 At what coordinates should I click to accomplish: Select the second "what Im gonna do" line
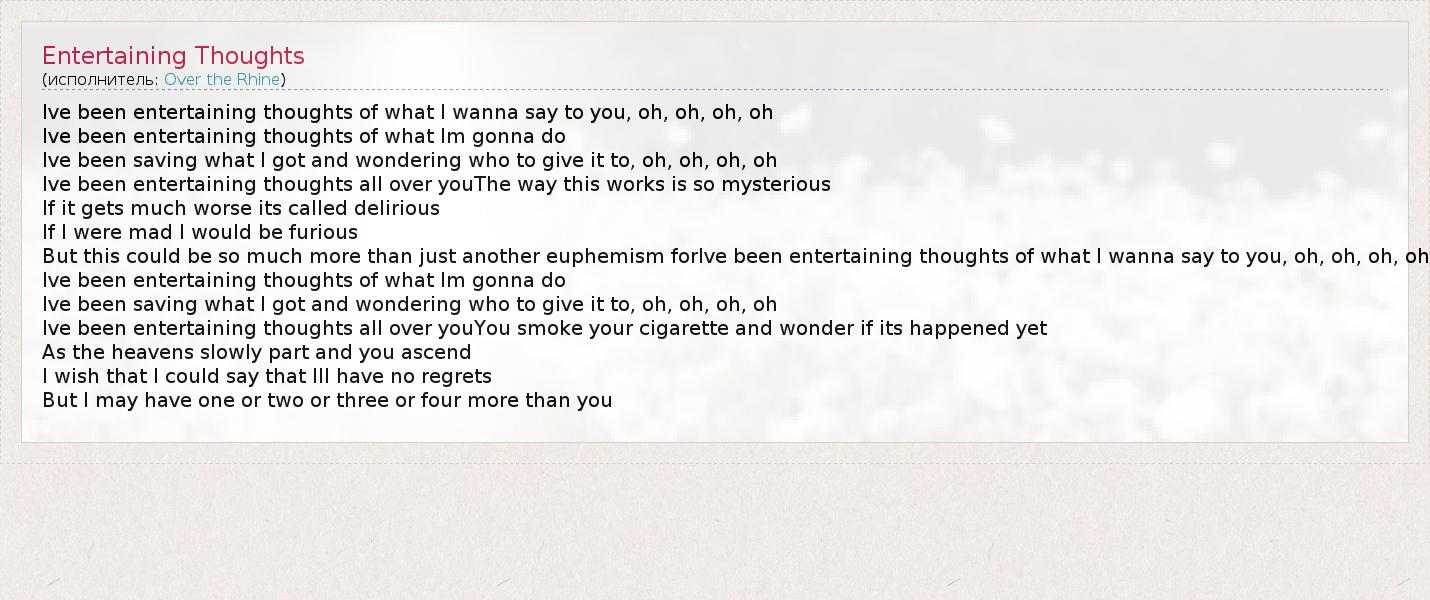(x=304, y=280)
